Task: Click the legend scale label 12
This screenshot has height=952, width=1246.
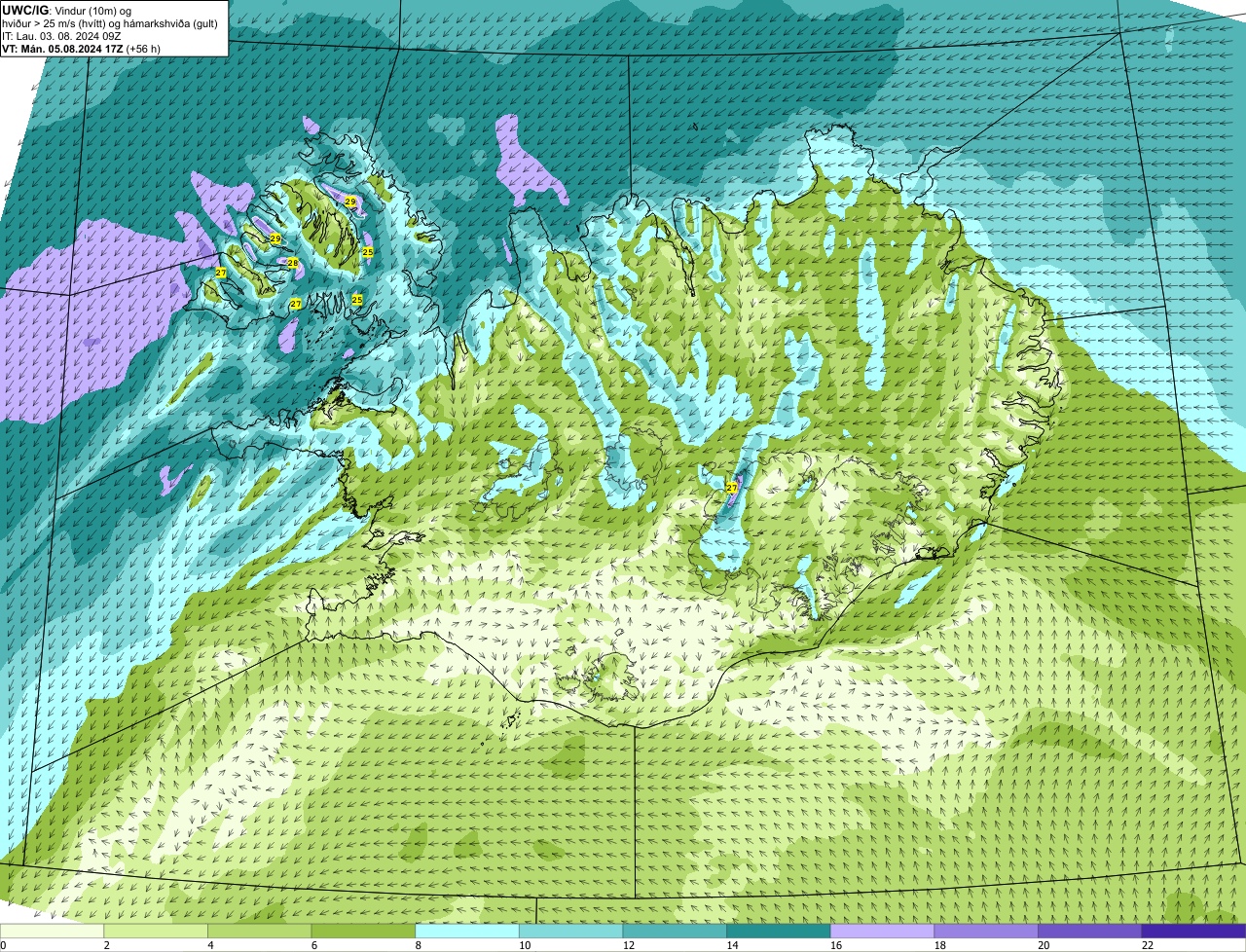Action: [x=629, y=945]
